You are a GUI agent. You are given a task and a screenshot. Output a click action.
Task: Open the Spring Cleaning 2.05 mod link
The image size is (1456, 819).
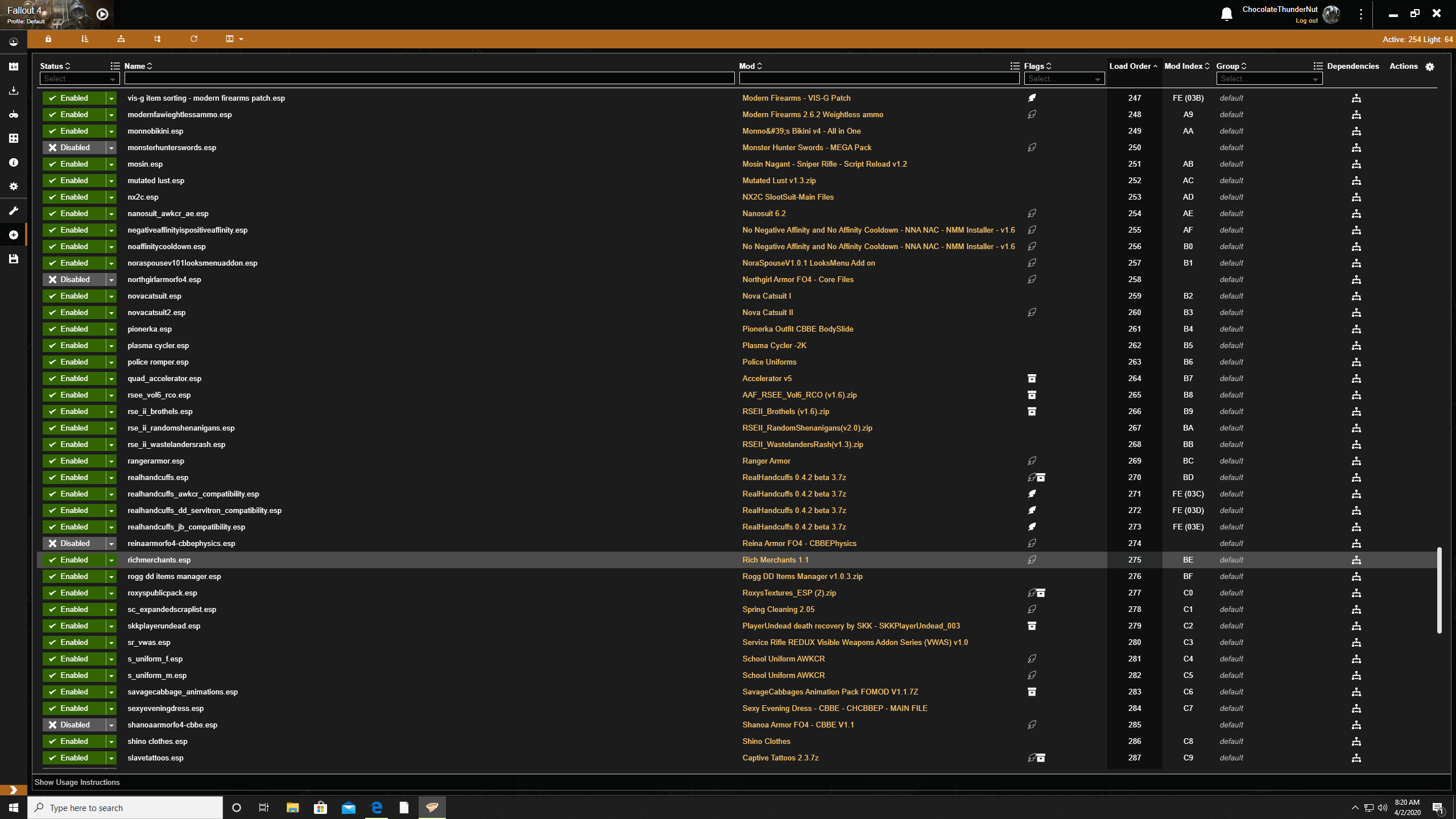(778, 609)
